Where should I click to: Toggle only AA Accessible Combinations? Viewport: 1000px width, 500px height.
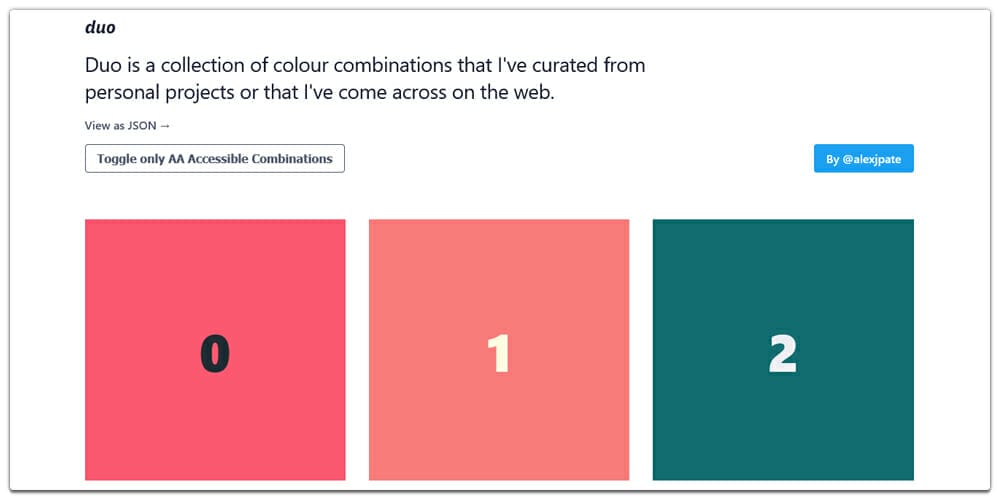tap(215, 159)
